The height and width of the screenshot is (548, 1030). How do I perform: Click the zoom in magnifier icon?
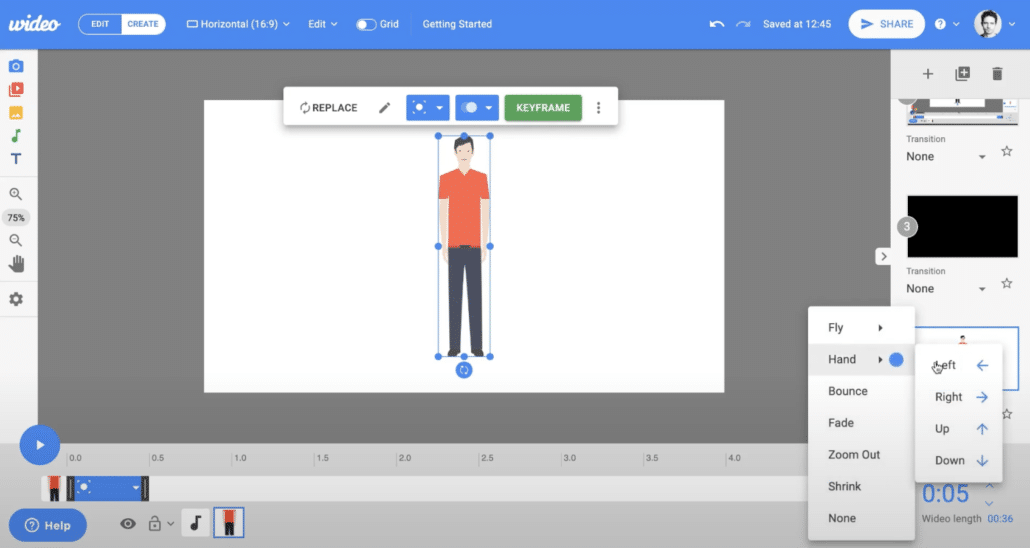16,194
